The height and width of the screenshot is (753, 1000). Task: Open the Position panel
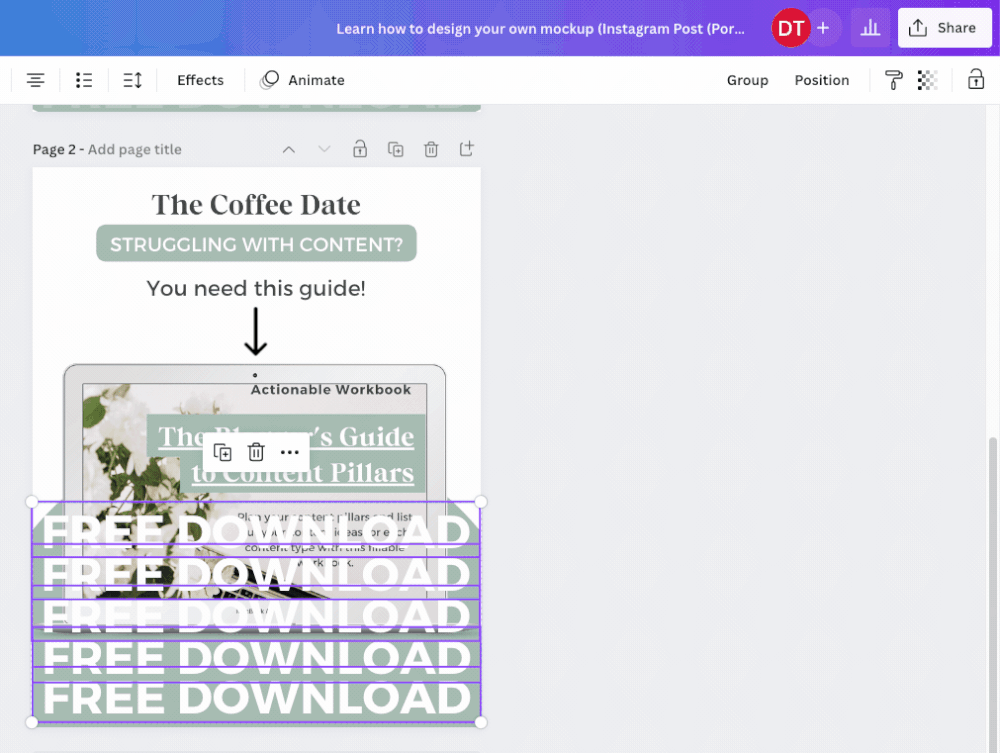coord(821,80)
